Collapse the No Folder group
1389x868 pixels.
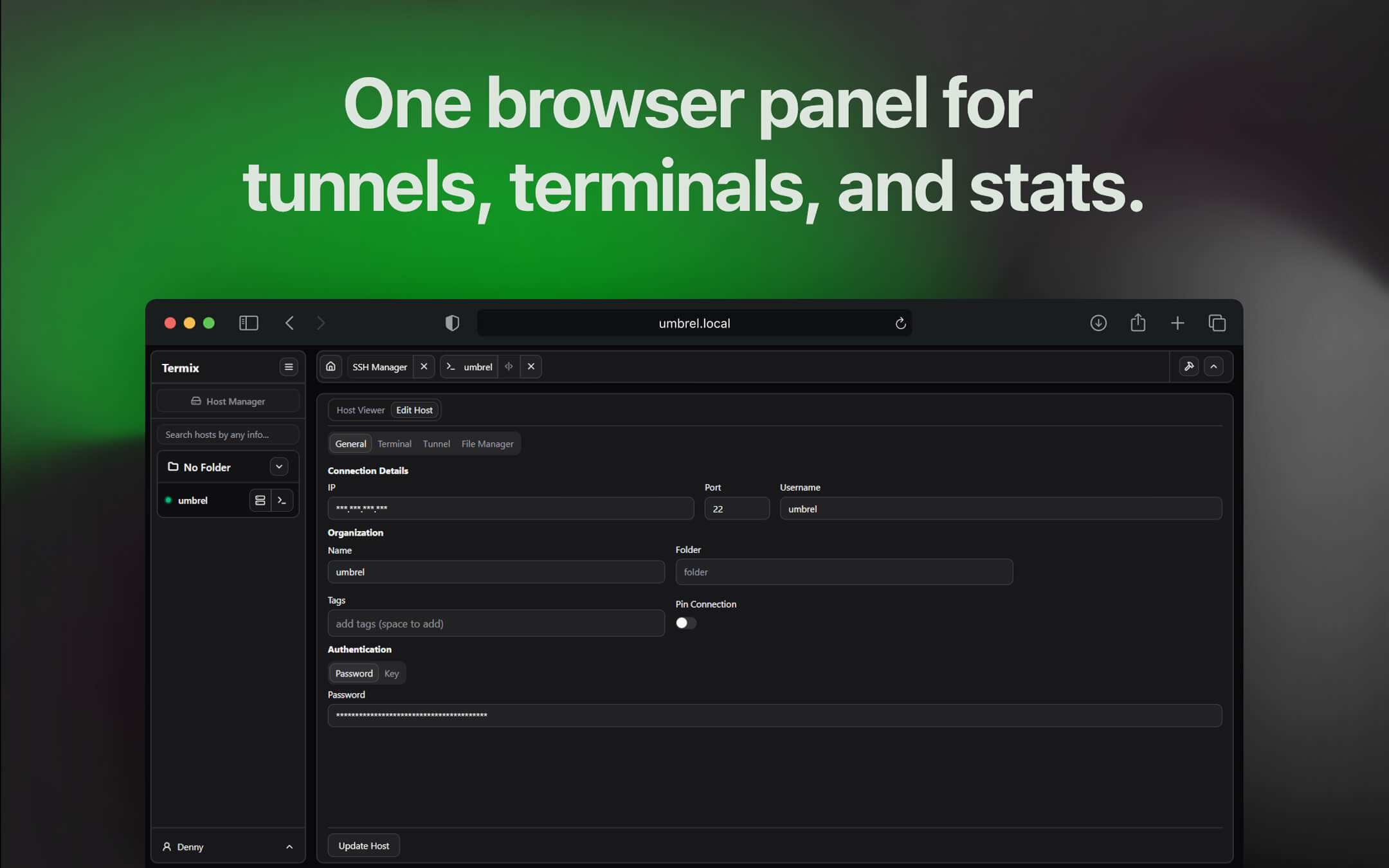[x=279, y=466]
